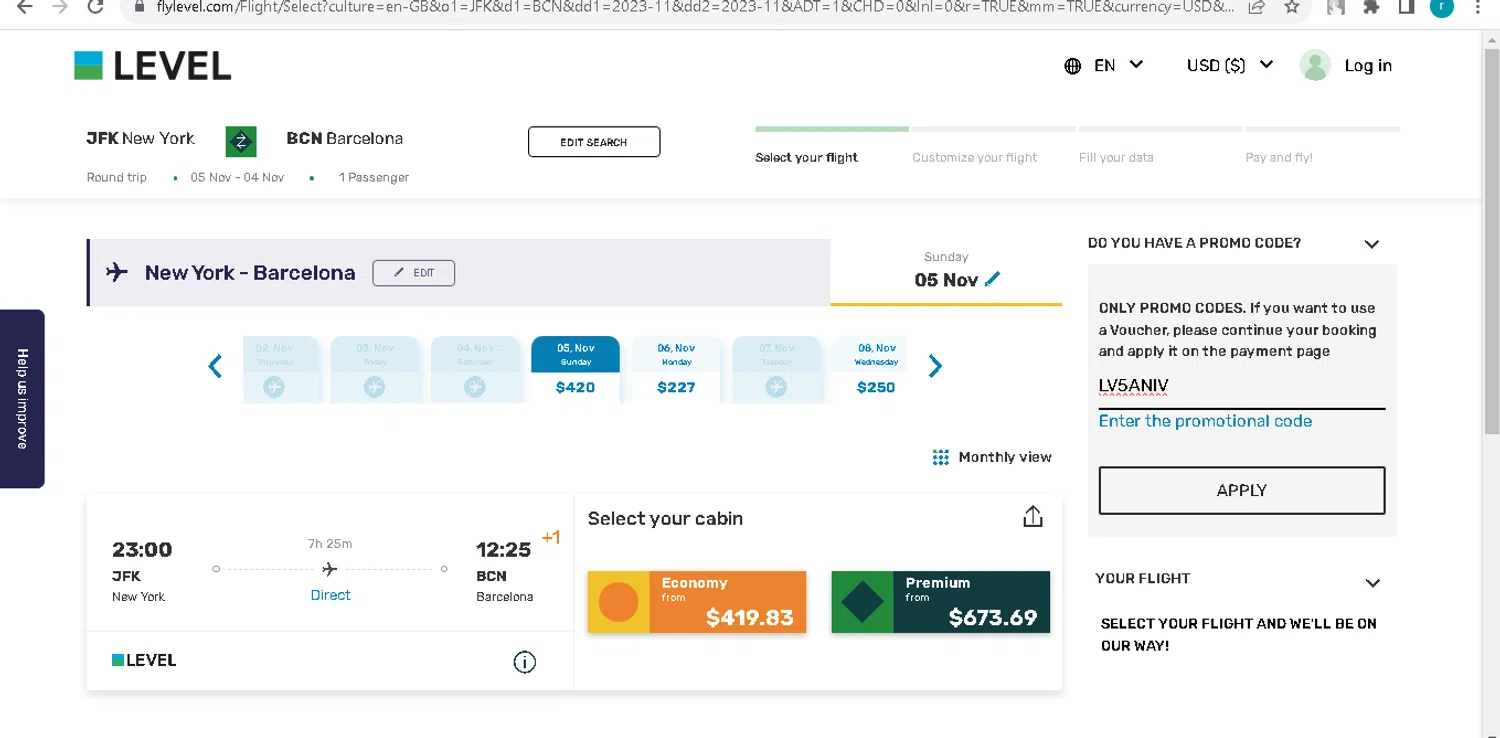Open the Chrome profile avatar
Viewport: 1500px width, 738px height.
pyautogui.click(x=1441, y=7)
